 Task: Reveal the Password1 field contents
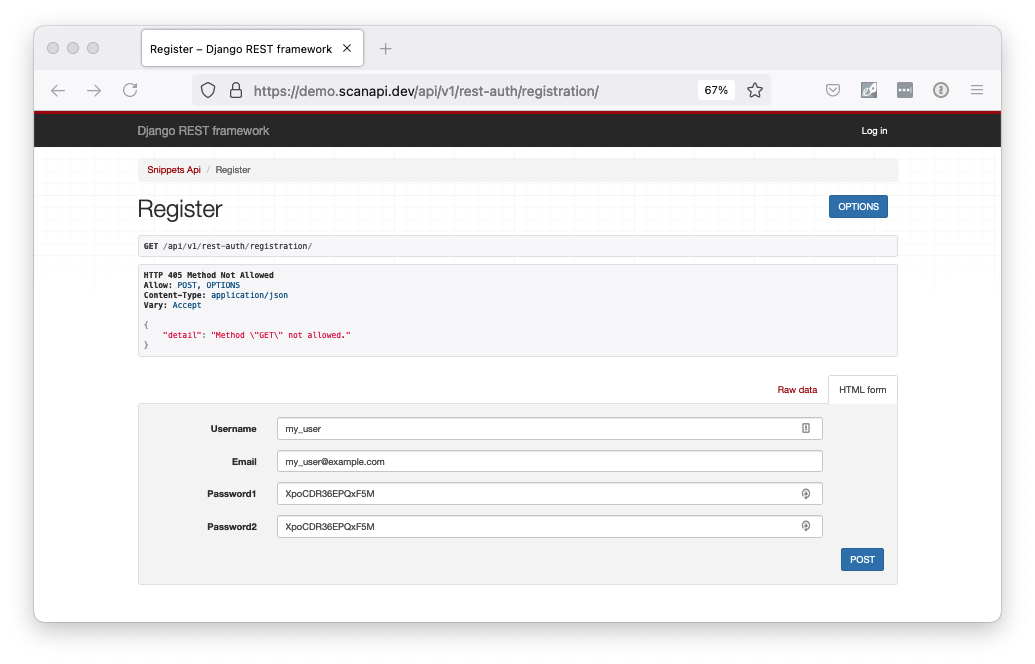(x=806, y=493)
